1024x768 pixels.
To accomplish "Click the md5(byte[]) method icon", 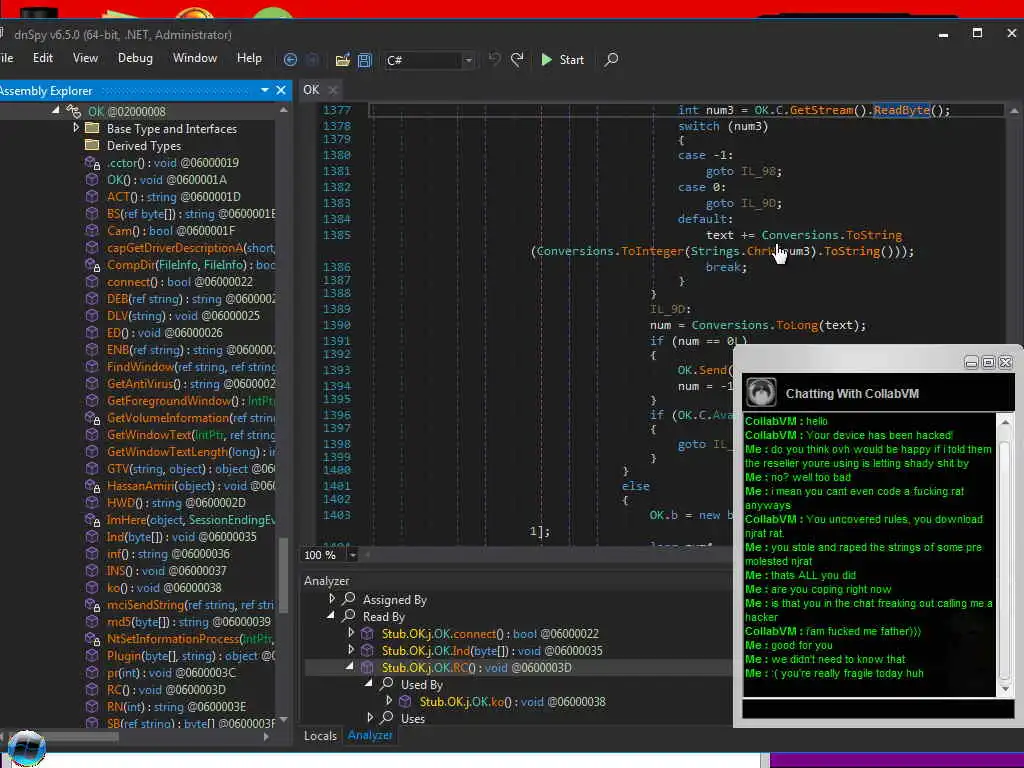I will 92,621.
